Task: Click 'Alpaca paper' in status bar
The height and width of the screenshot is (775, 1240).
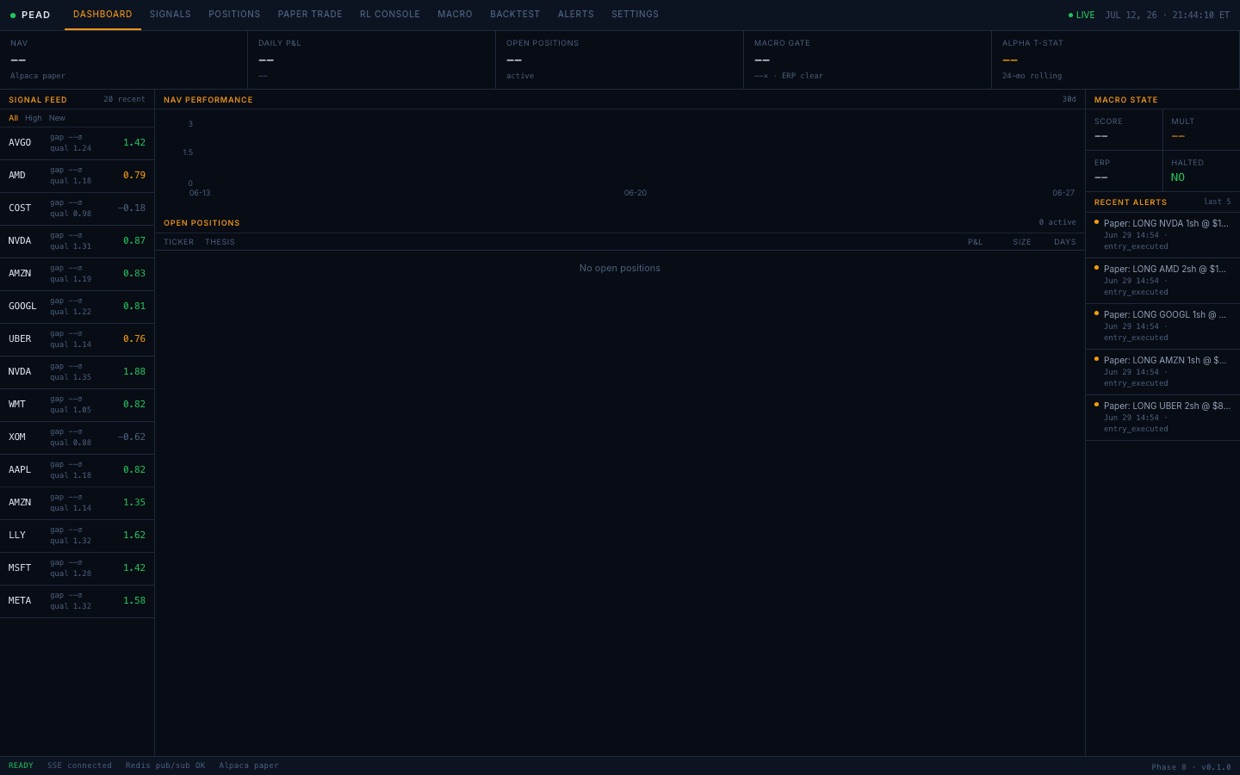Action: coord(249,766)
